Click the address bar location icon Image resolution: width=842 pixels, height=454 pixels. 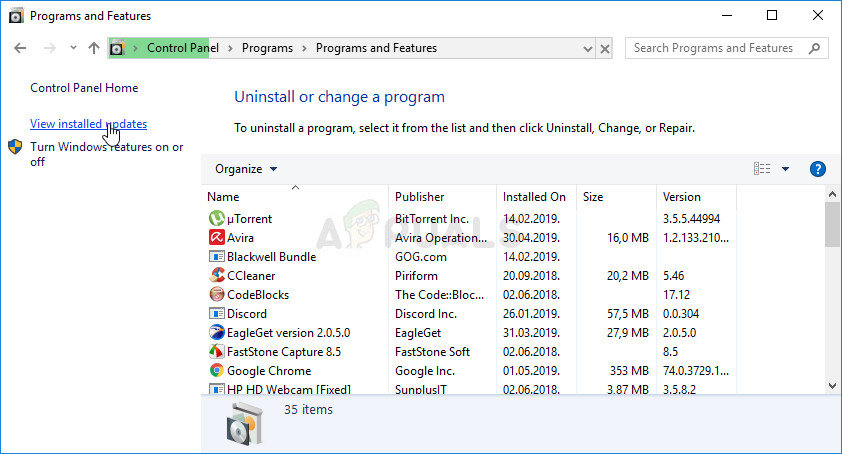pos(117,48)
